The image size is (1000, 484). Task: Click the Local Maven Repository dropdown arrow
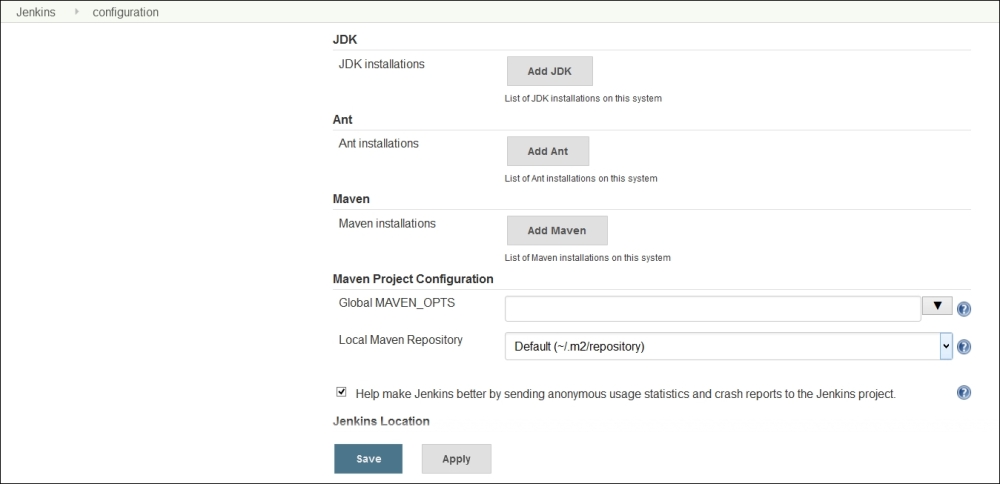(945, 347)
